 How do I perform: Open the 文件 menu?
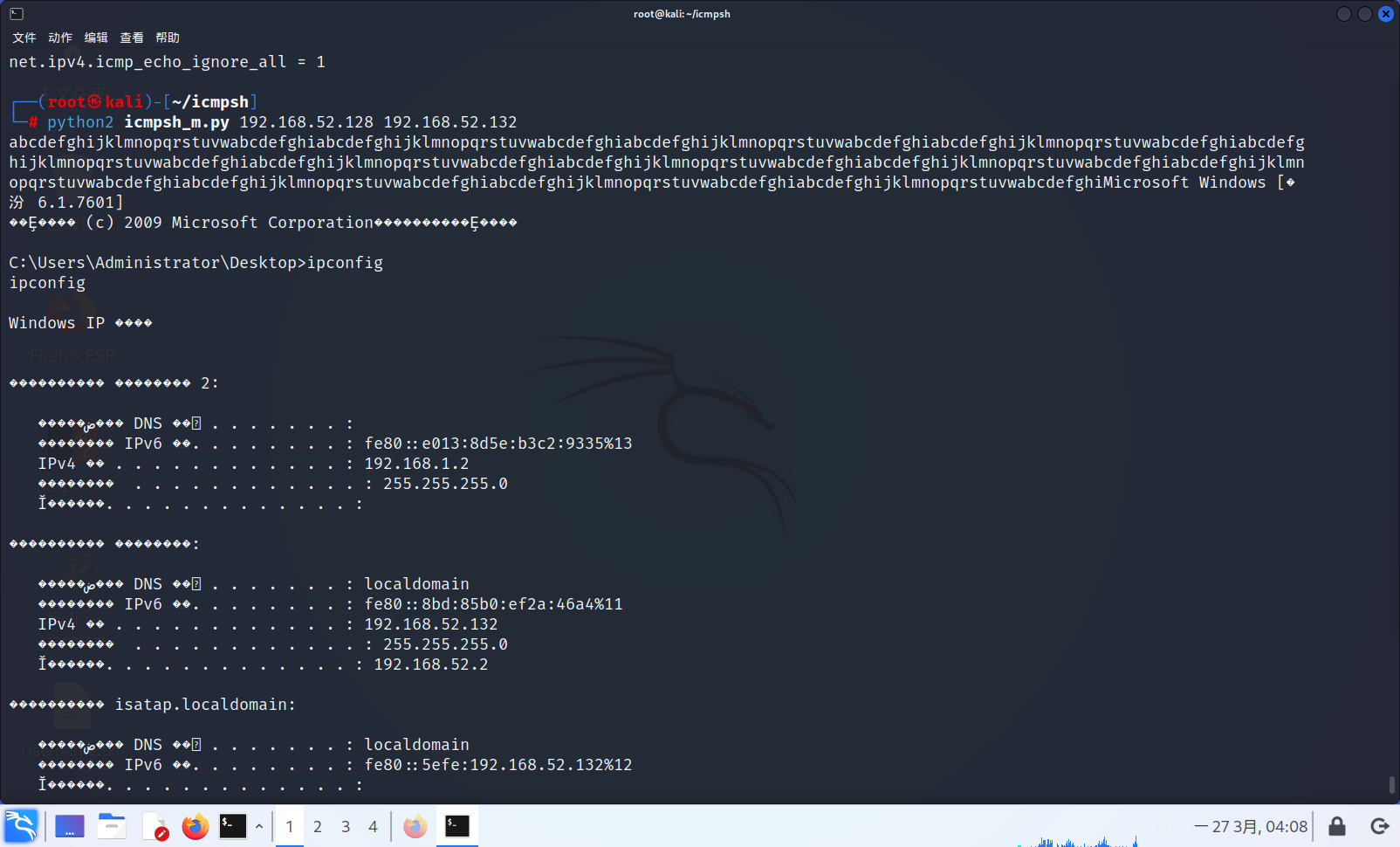(x=24, y=38)
